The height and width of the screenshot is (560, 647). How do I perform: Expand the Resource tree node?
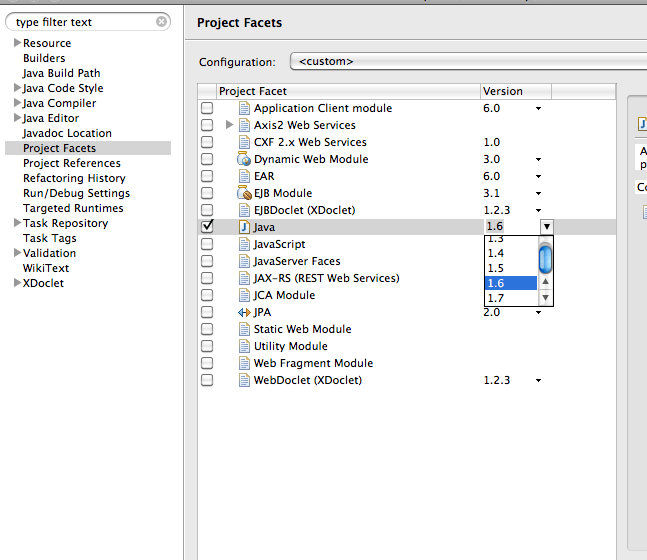pyautogui.click(x=17, y=43)
